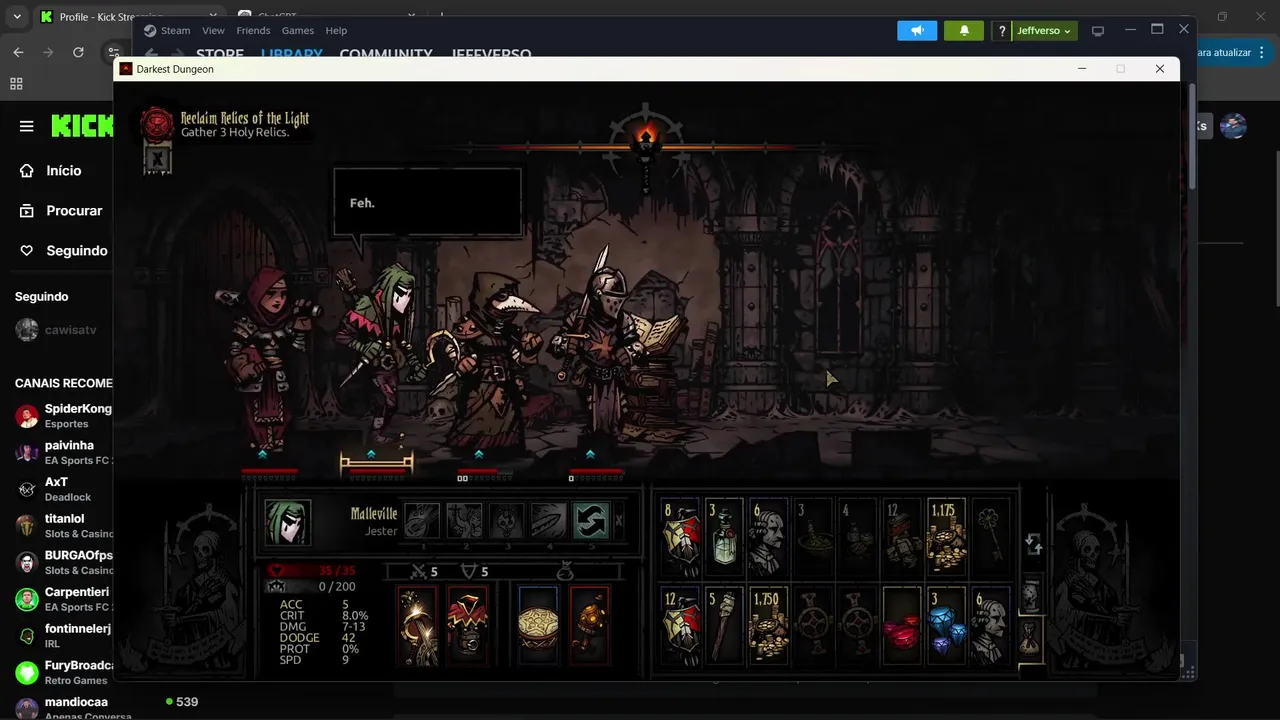This screenshot has height=720, width=1280.
Task: Inspect the Jester's weapon equipment slot
Action: coord(418,626)
